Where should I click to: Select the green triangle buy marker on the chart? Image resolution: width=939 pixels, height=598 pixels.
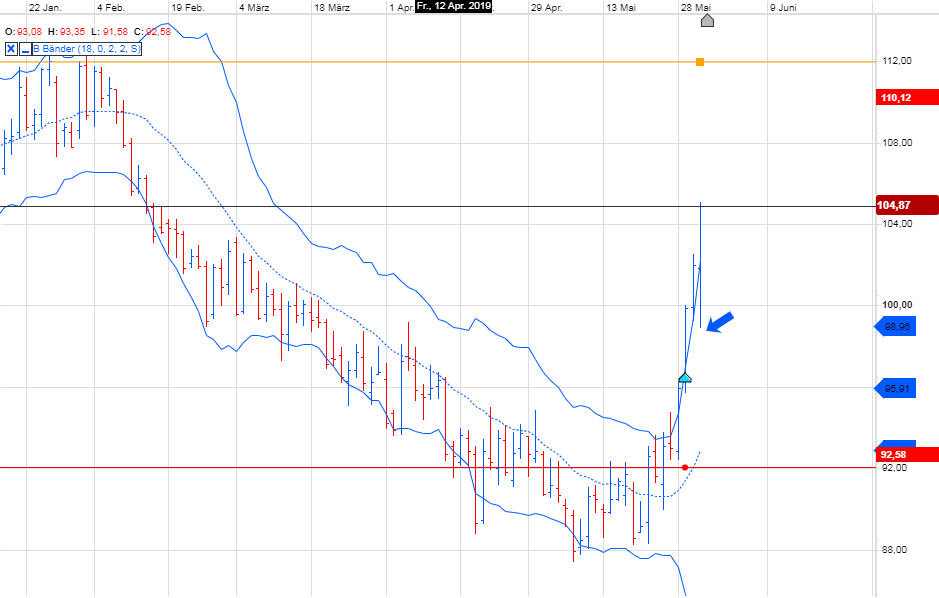(x=684, y=378)
